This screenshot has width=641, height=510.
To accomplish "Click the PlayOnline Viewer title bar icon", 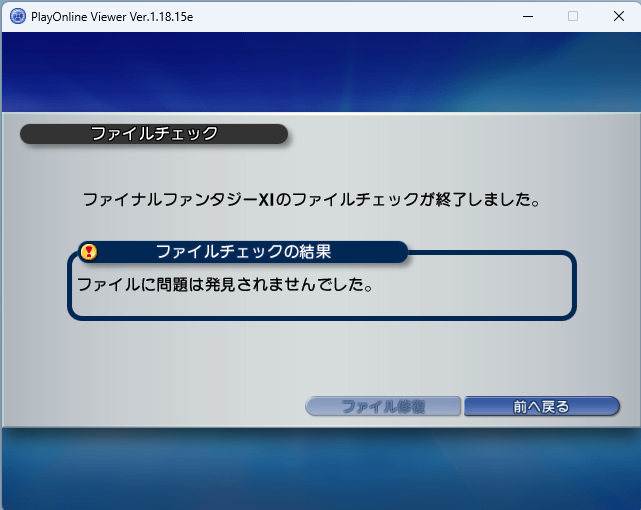I will (x=18, y=16).
